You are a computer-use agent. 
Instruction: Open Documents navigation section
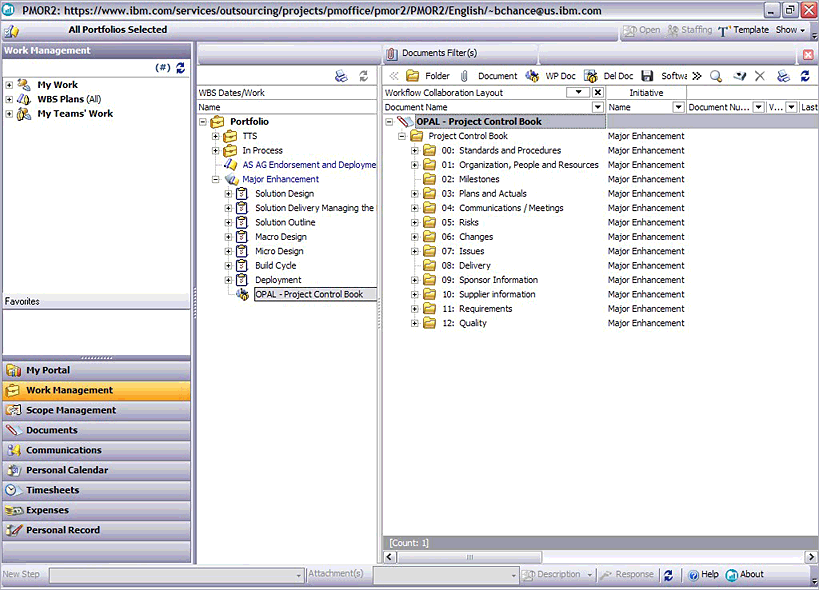pos(97,430)
